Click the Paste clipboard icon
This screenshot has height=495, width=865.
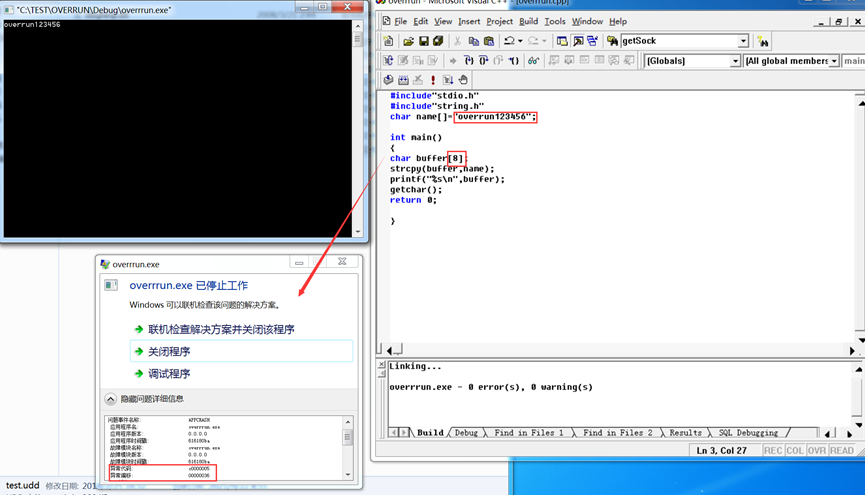[x=489, y=41]
